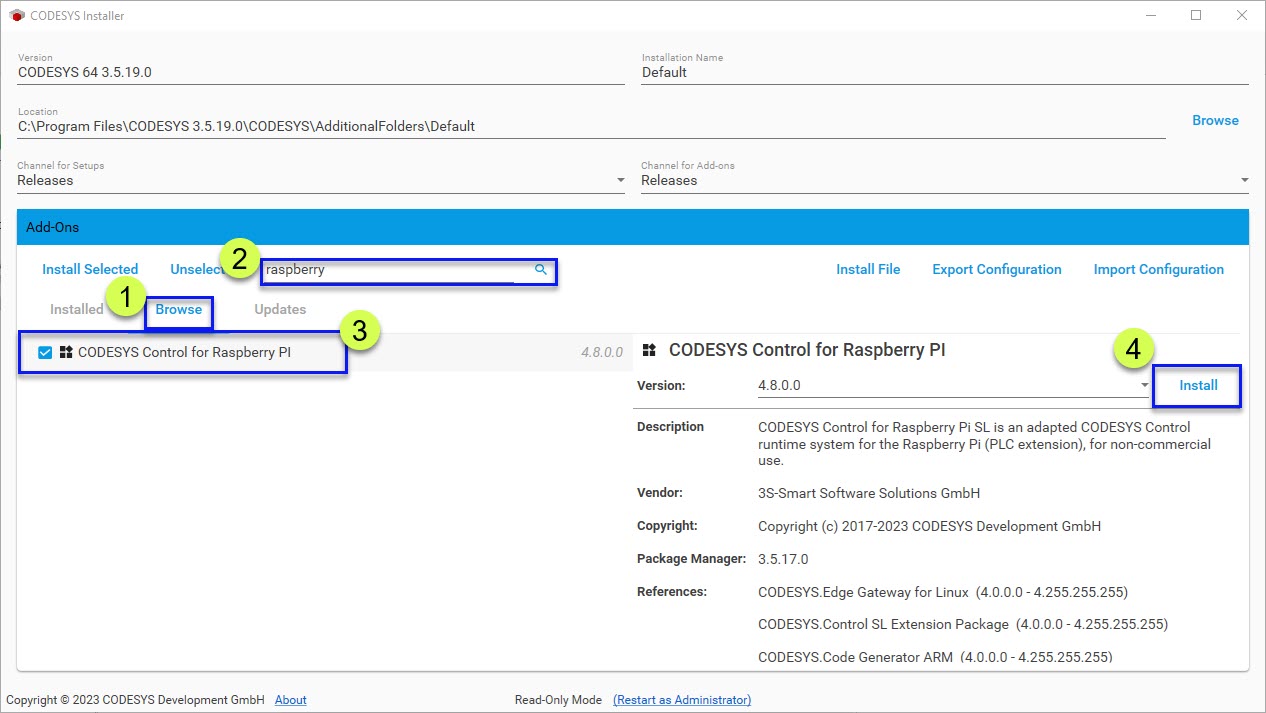Click the search magnifier icon
The height and width of the screenshot is (713, 1266).
tap(539, 270)
